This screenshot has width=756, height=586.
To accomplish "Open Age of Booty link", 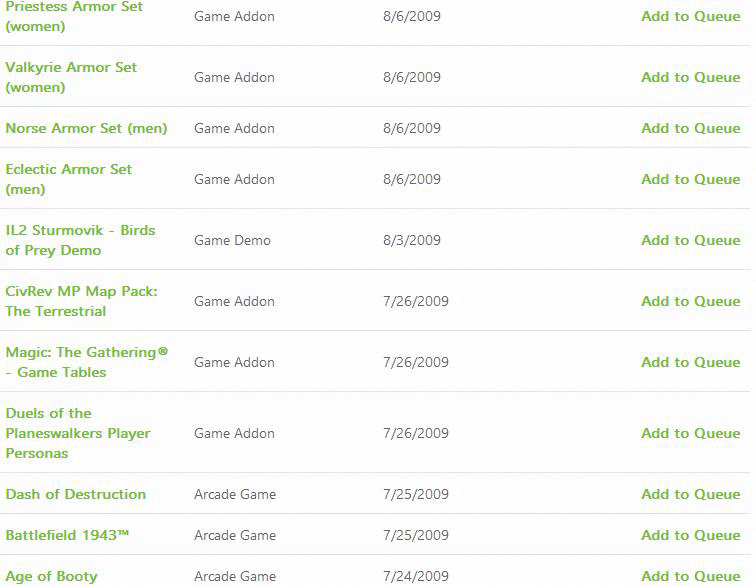I will pyautogui.click(x=51, y=576).
